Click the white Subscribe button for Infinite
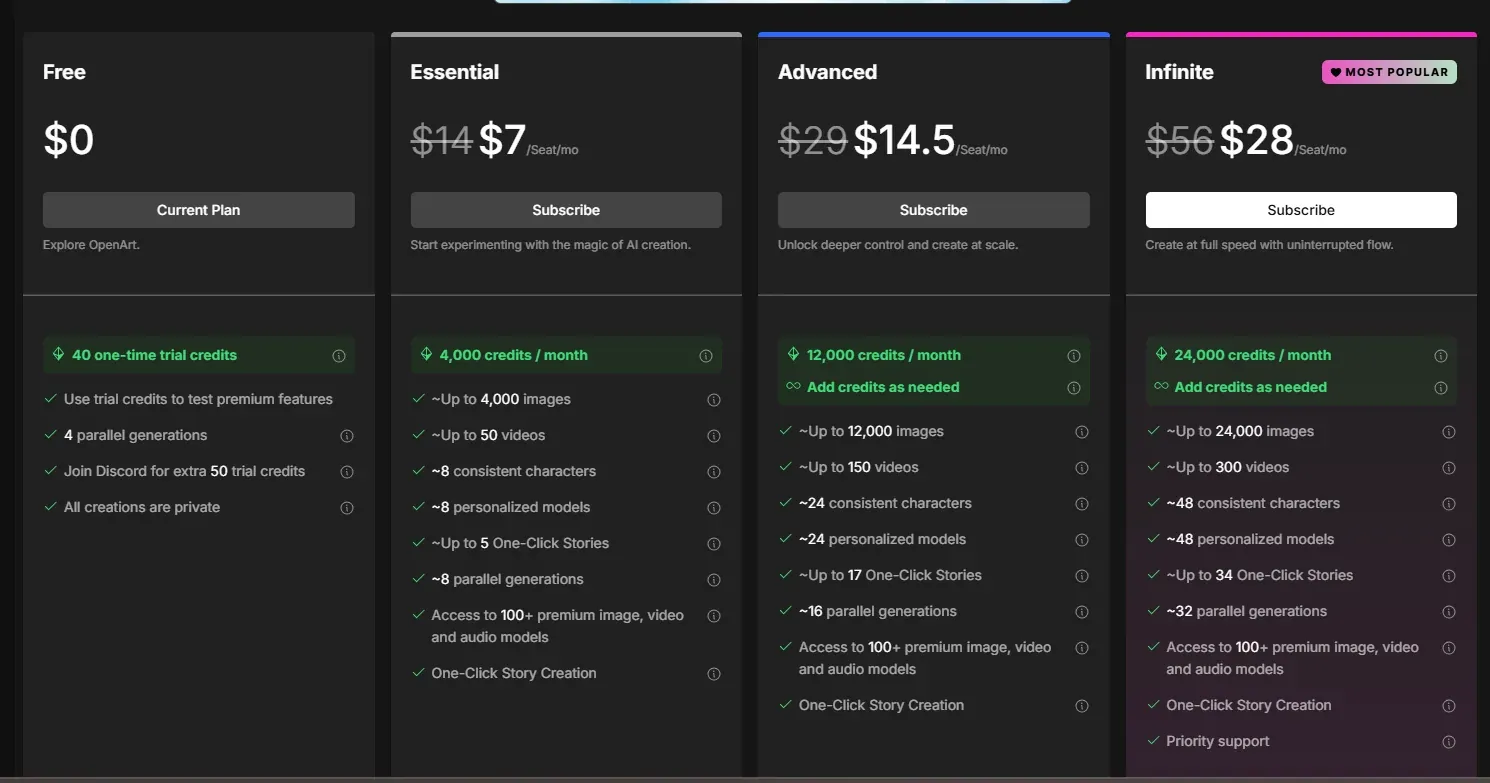The image size is (1490, 783). tap(1301, 210)
